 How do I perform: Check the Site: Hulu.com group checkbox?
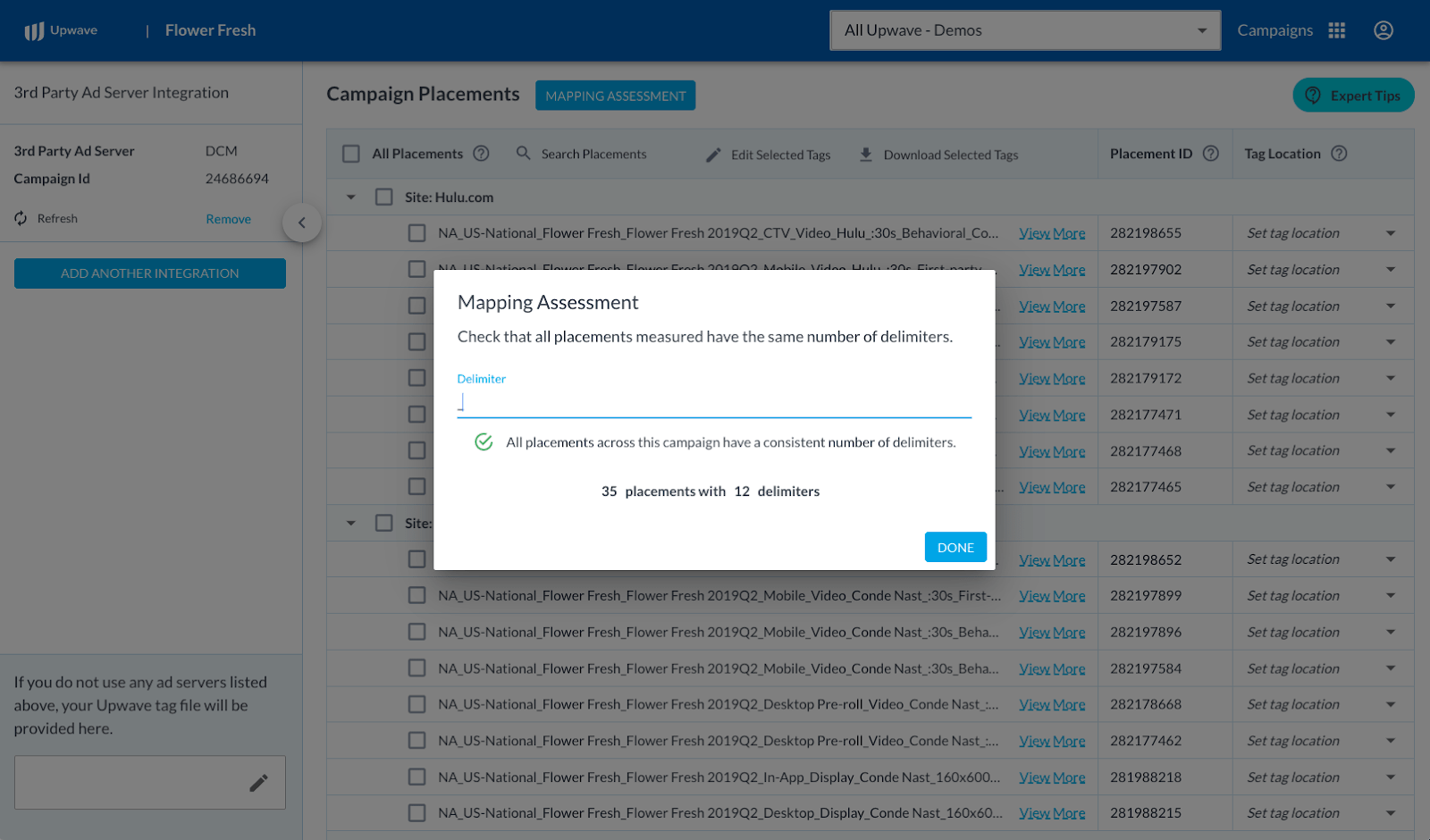(x=384, y=197)
